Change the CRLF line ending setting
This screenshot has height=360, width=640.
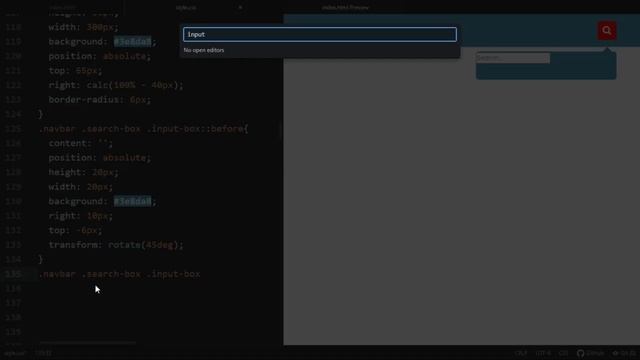tap(521, 353)
